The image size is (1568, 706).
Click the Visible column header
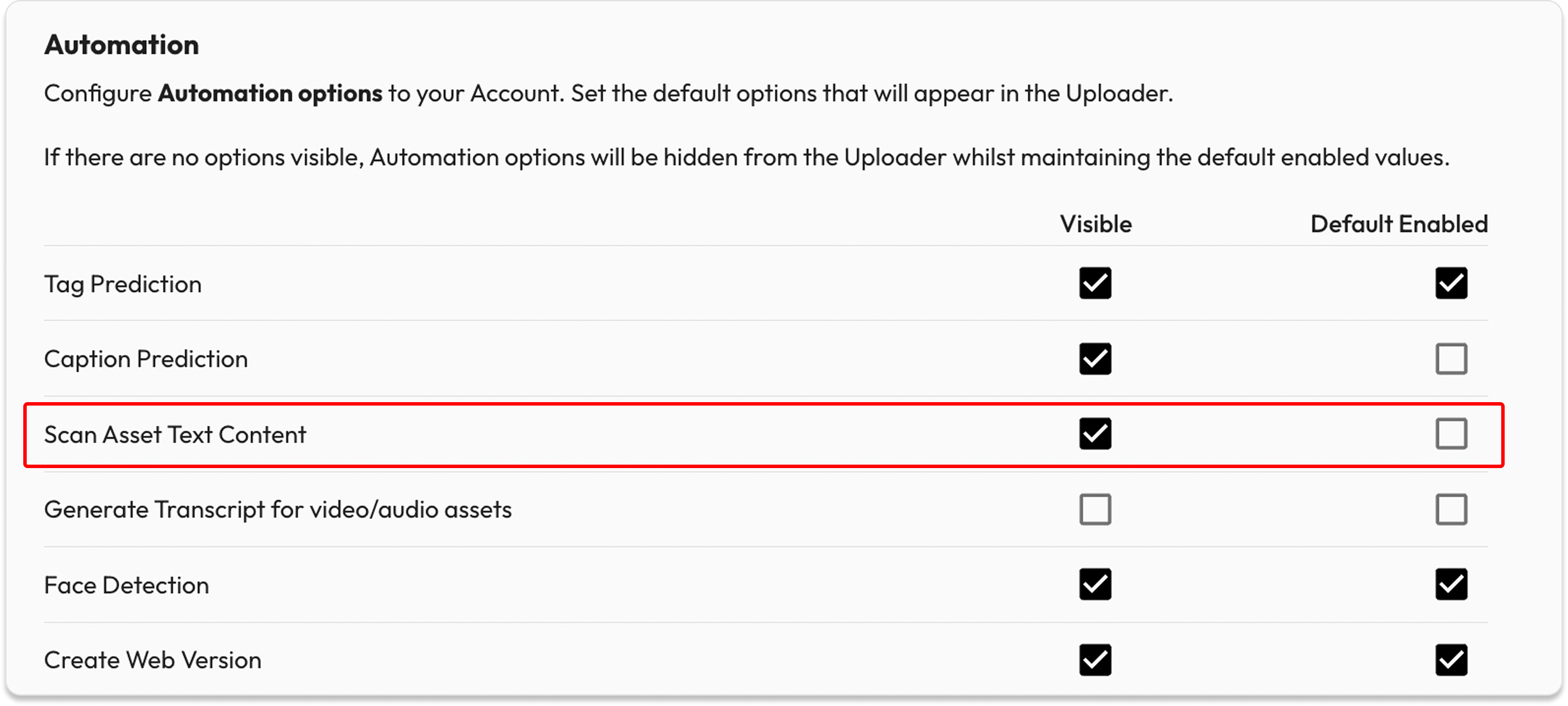pos(1096,224)
